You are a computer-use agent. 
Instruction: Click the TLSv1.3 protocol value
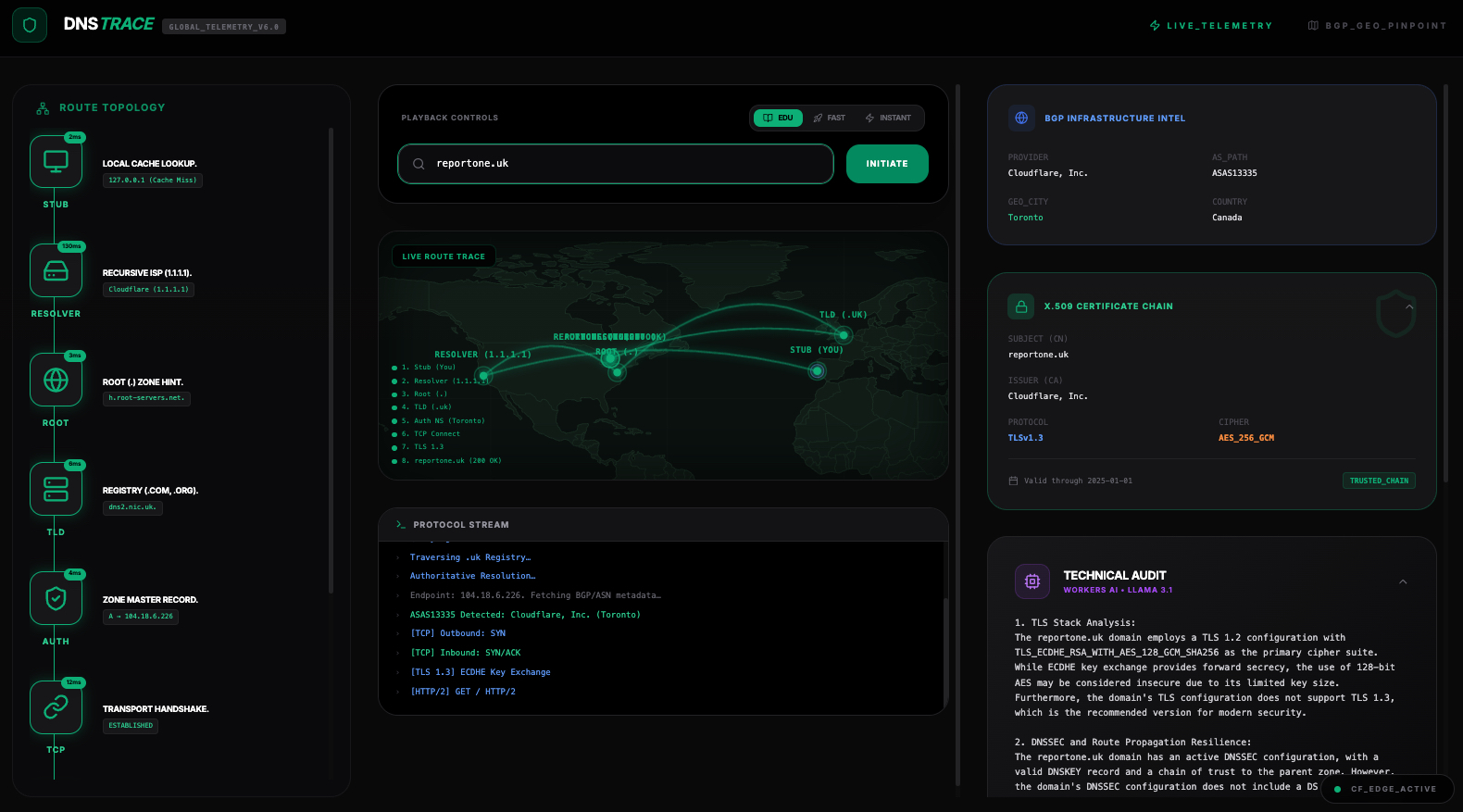tap(1025, 438)
